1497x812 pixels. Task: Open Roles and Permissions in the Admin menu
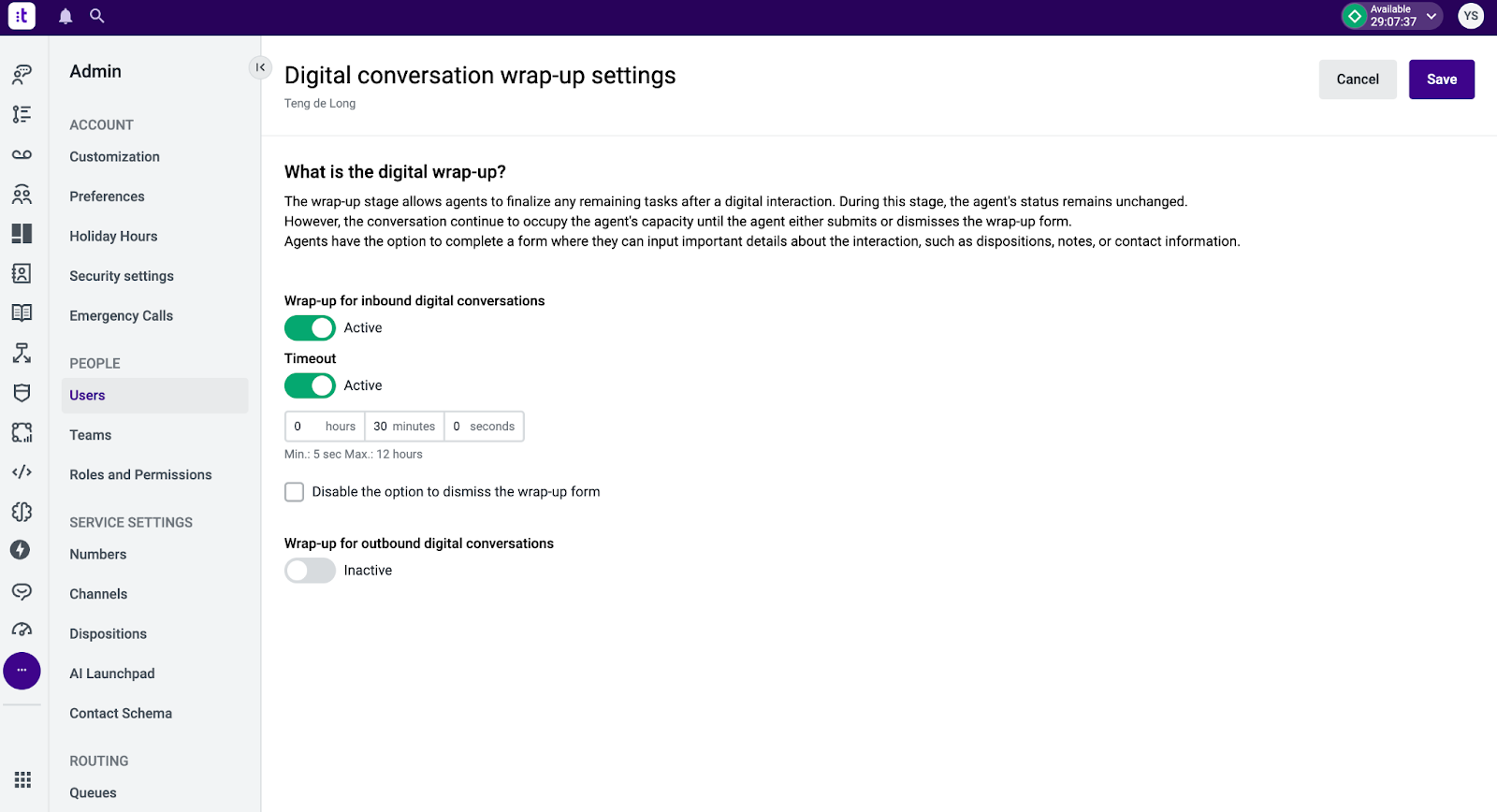click(x=140, y=475)
